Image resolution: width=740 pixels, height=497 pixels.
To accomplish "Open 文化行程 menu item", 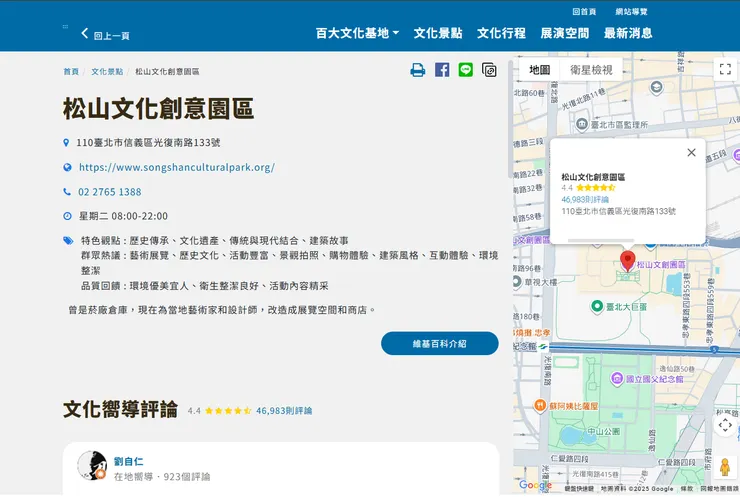I will pyautogui.click(x=501, y=33).
